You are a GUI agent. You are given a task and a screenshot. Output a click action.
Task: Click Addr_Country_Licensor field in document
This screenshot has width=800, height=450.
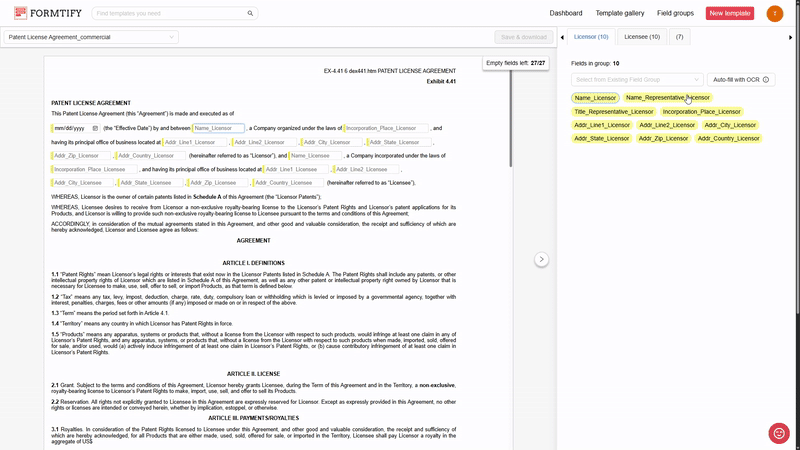(x=151, y=156)
